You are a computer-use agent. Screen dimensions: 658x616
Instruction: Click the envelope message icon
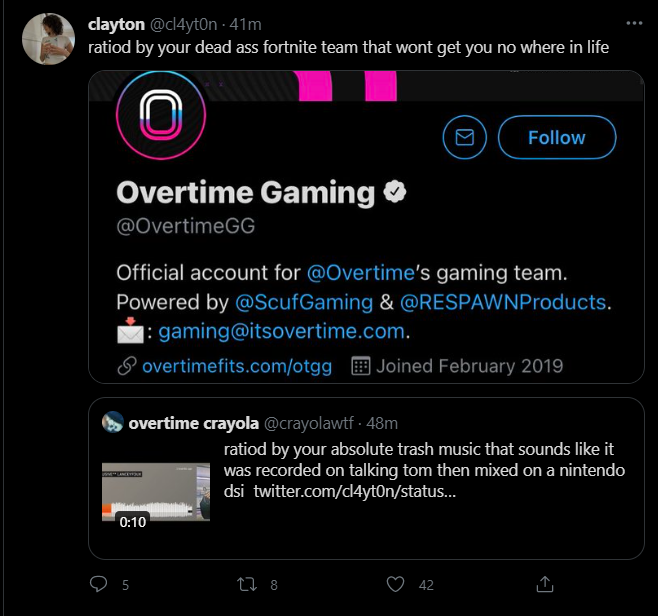[x=464, y=138]
